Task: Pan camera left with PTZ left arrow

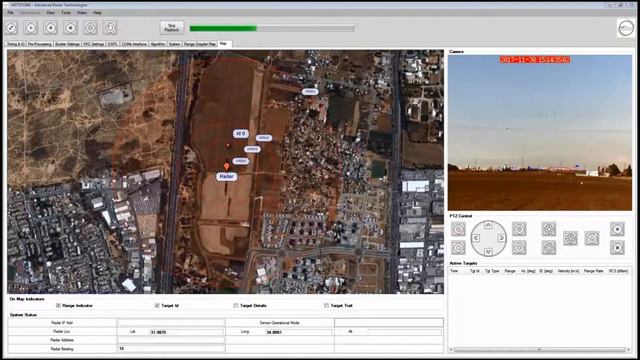Action: click(x=476, y=238)
